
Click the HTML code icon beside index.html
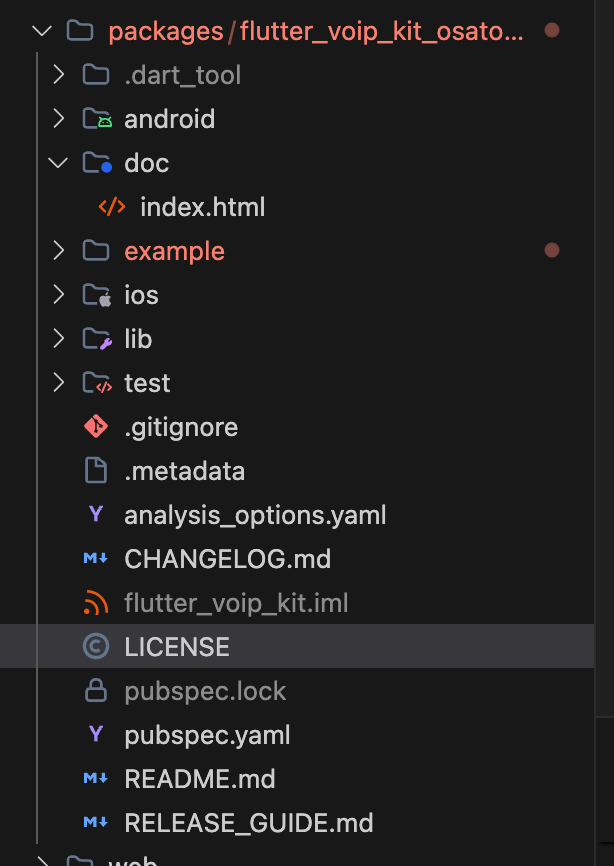click(112, 207)
